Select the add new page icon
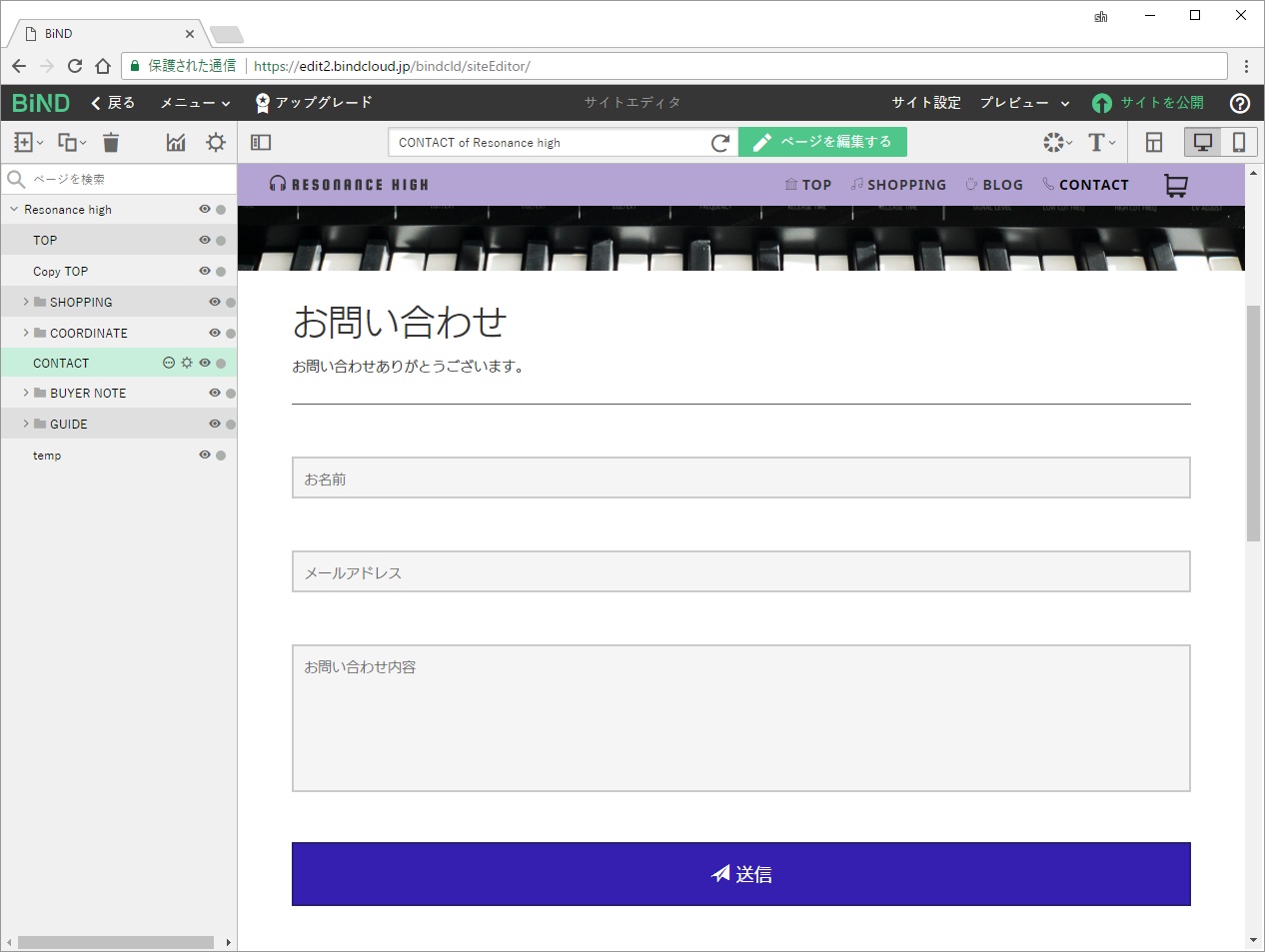The image size is (1265, 952). click(x=24, y=142)
